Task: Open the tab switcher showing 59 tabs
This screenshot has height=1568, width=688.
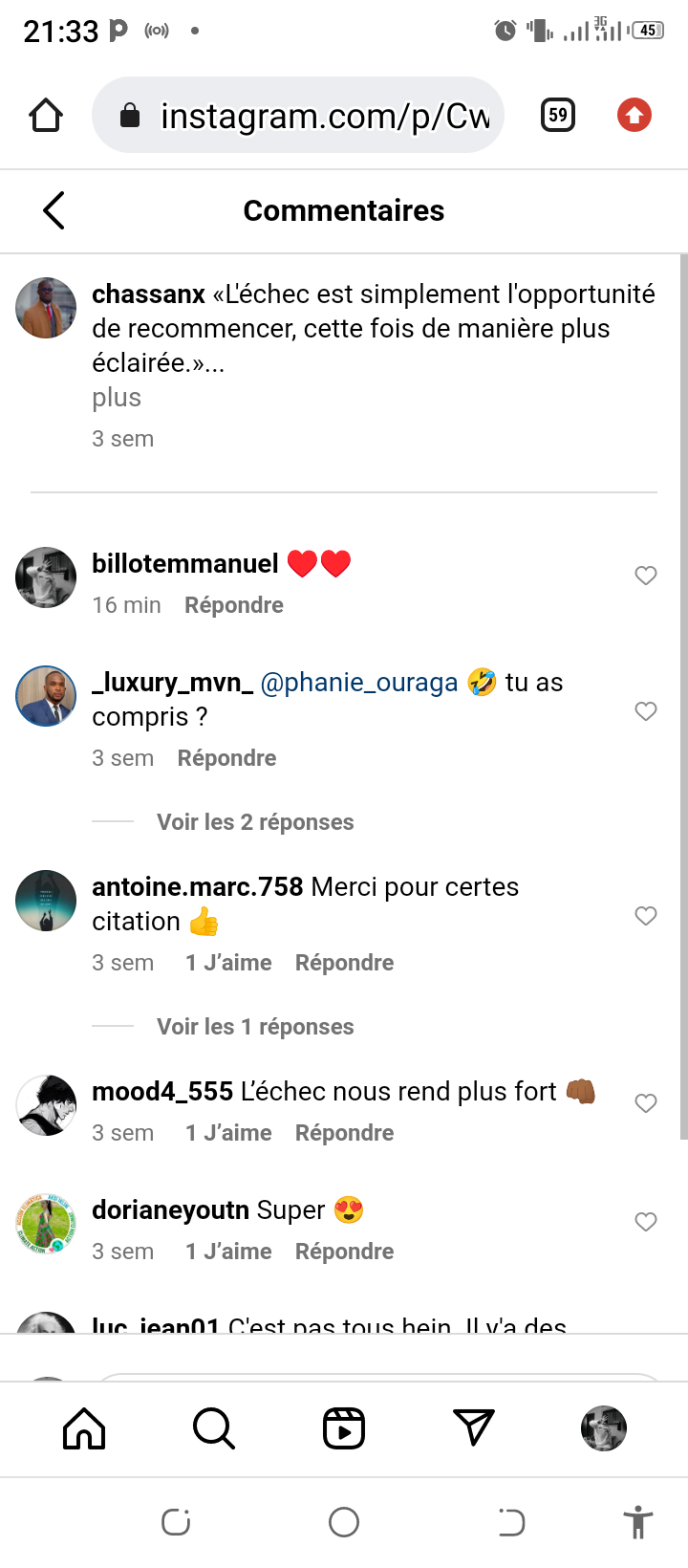Action: point(558,116)
